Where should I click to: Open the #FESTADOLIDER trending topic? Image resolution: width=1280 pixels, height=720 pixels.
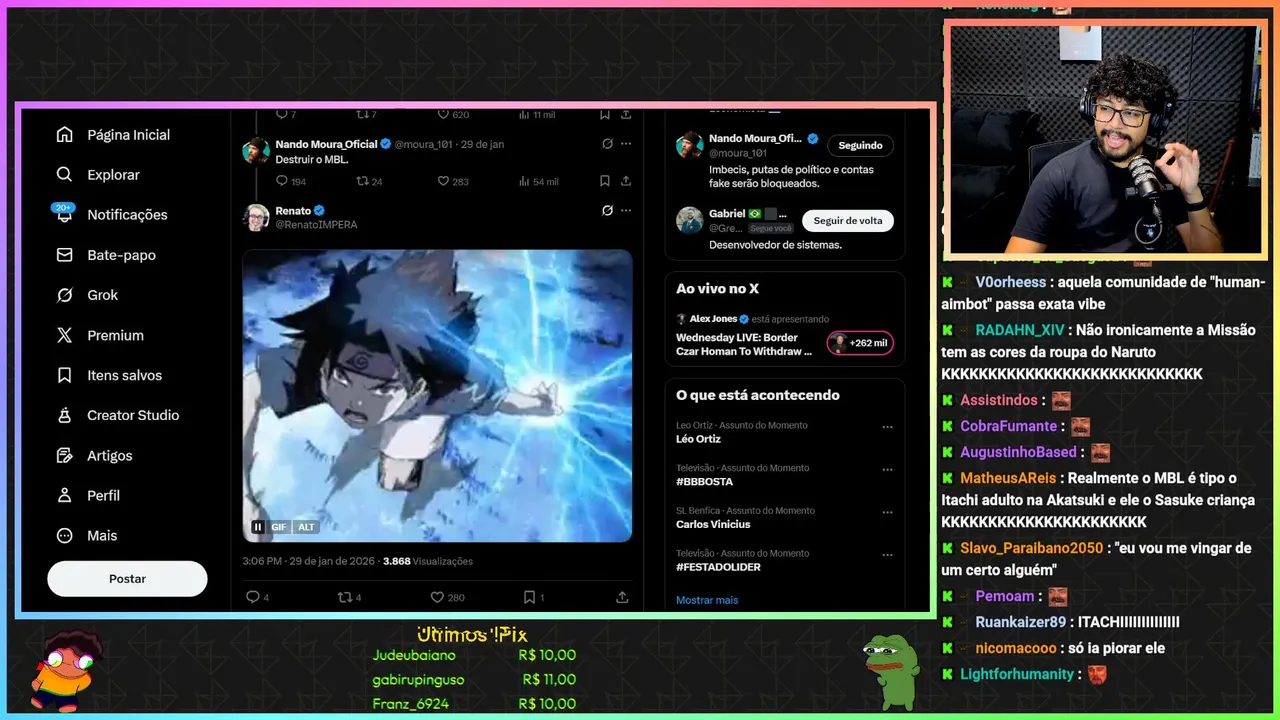coord(718,567)
